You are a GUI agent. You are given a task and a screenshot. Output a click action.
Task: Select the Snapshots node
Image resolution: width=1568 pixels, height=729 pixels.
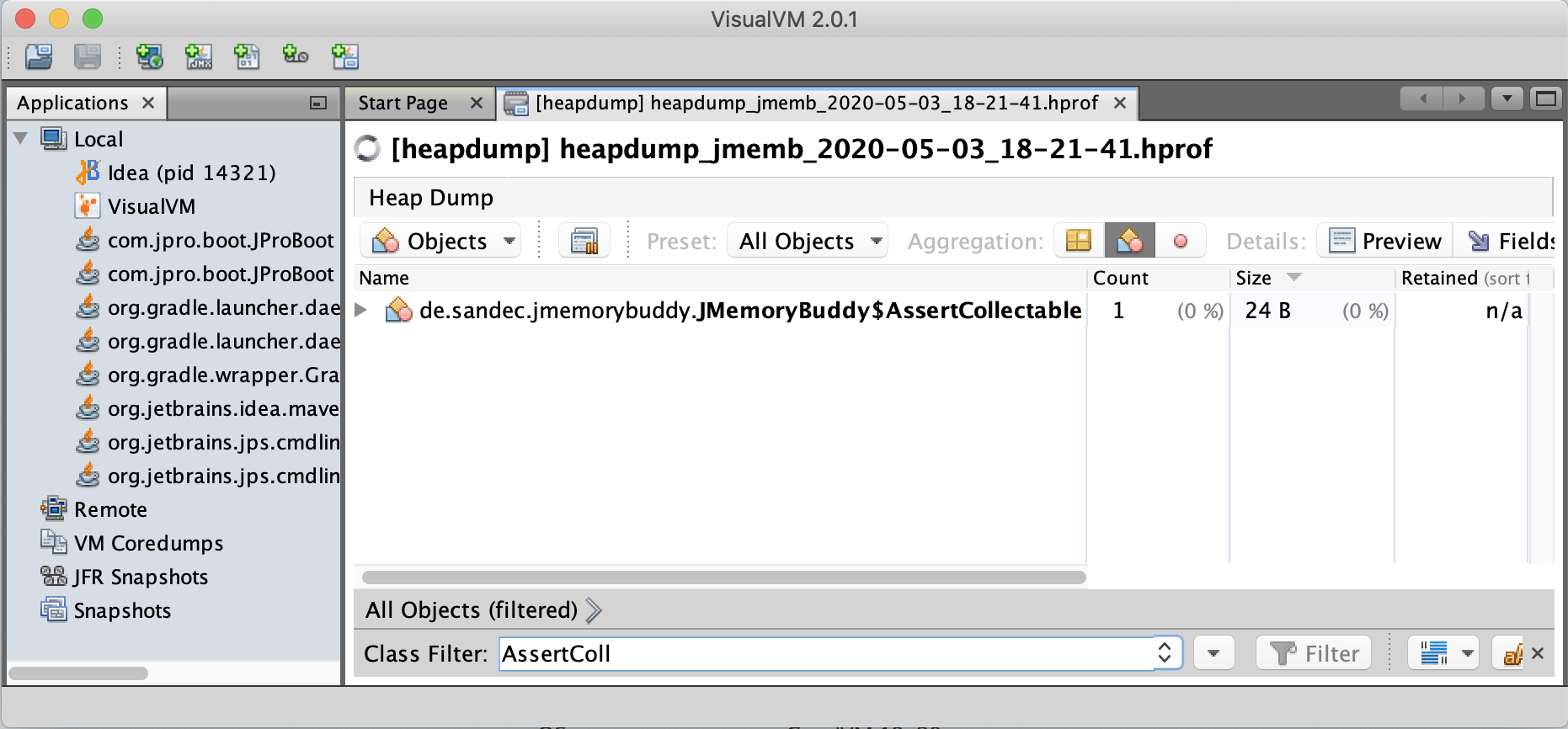(122, 610)
